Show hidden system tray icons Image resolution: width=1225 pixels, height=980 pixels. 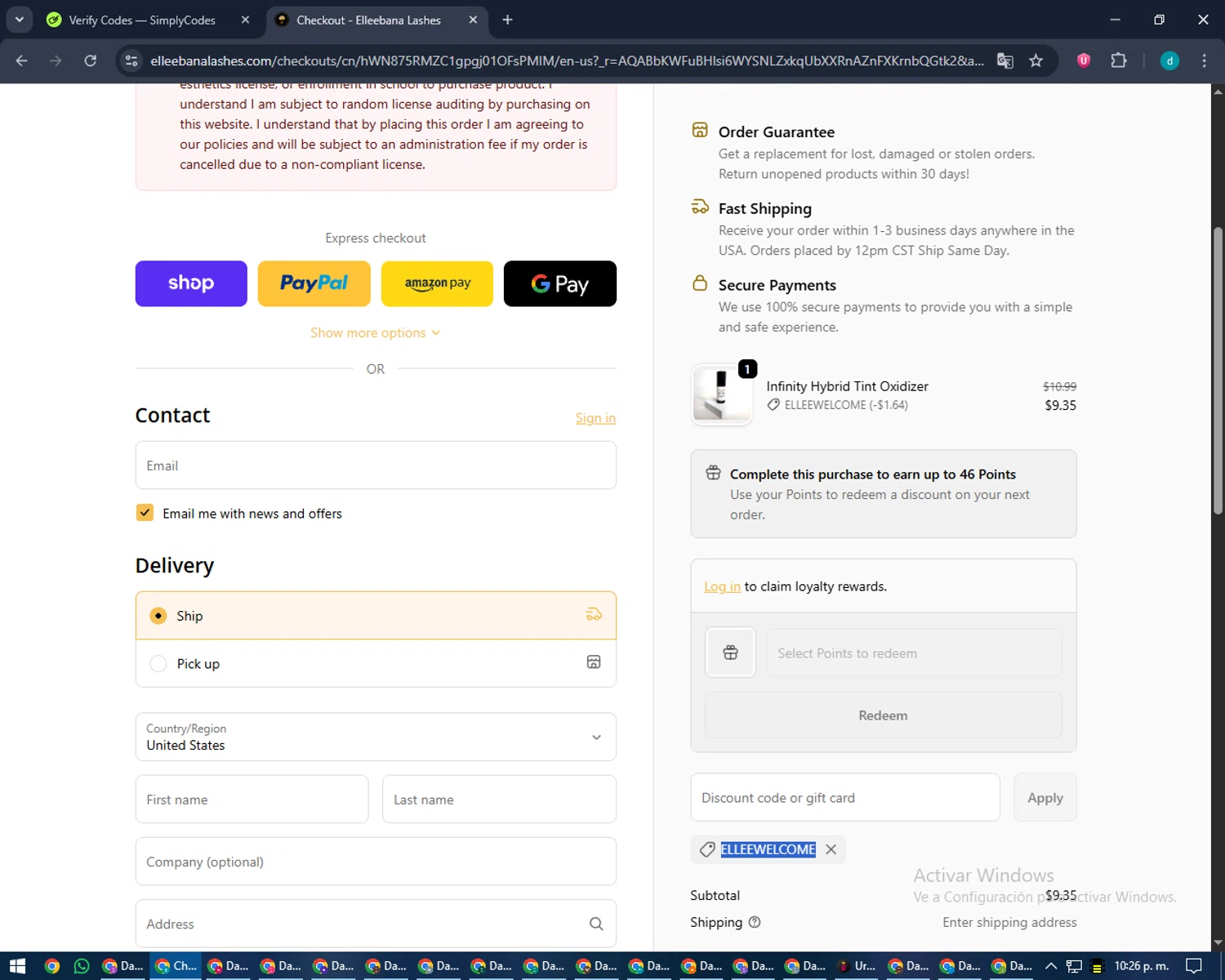pyautogui.click(x=1051, y=966)
